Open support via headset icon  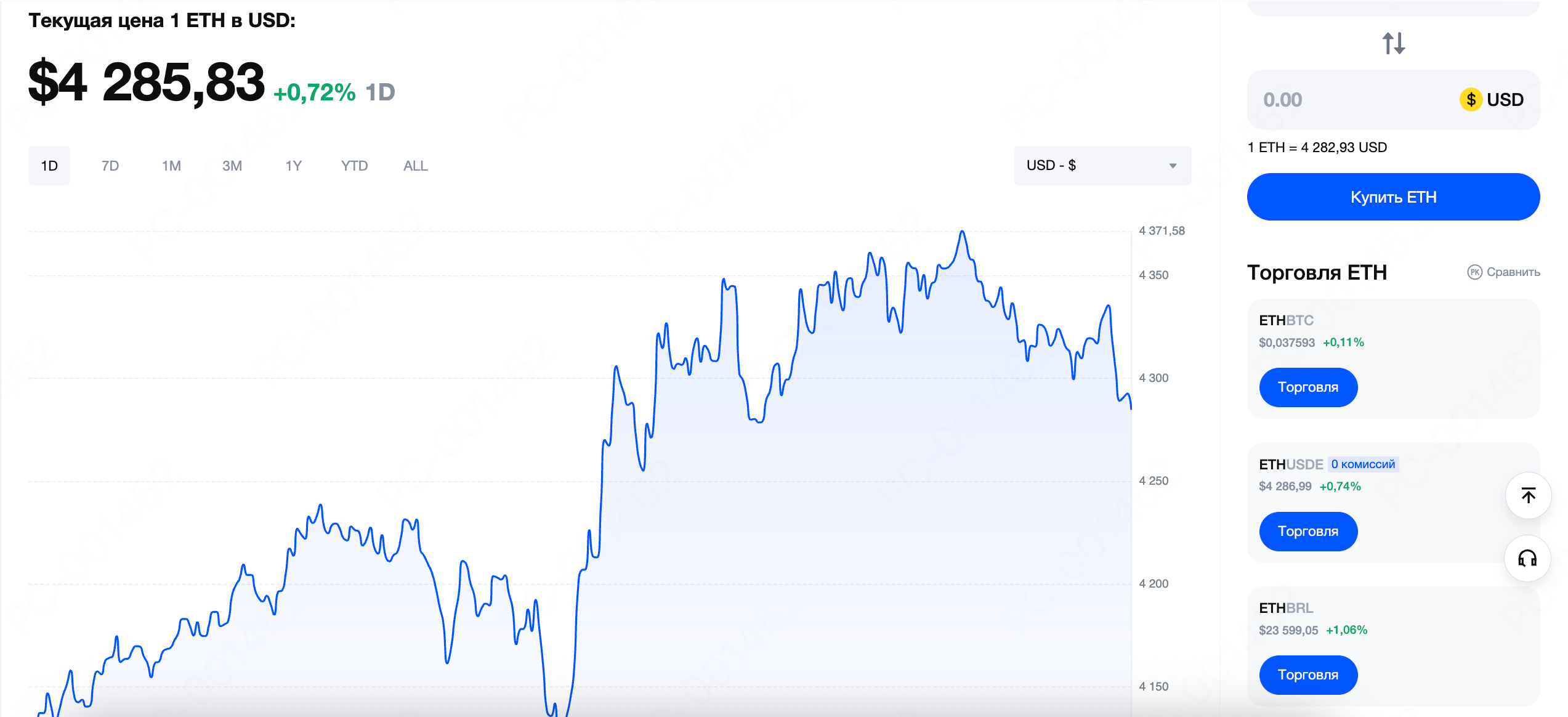click(x=1527, y=559)
